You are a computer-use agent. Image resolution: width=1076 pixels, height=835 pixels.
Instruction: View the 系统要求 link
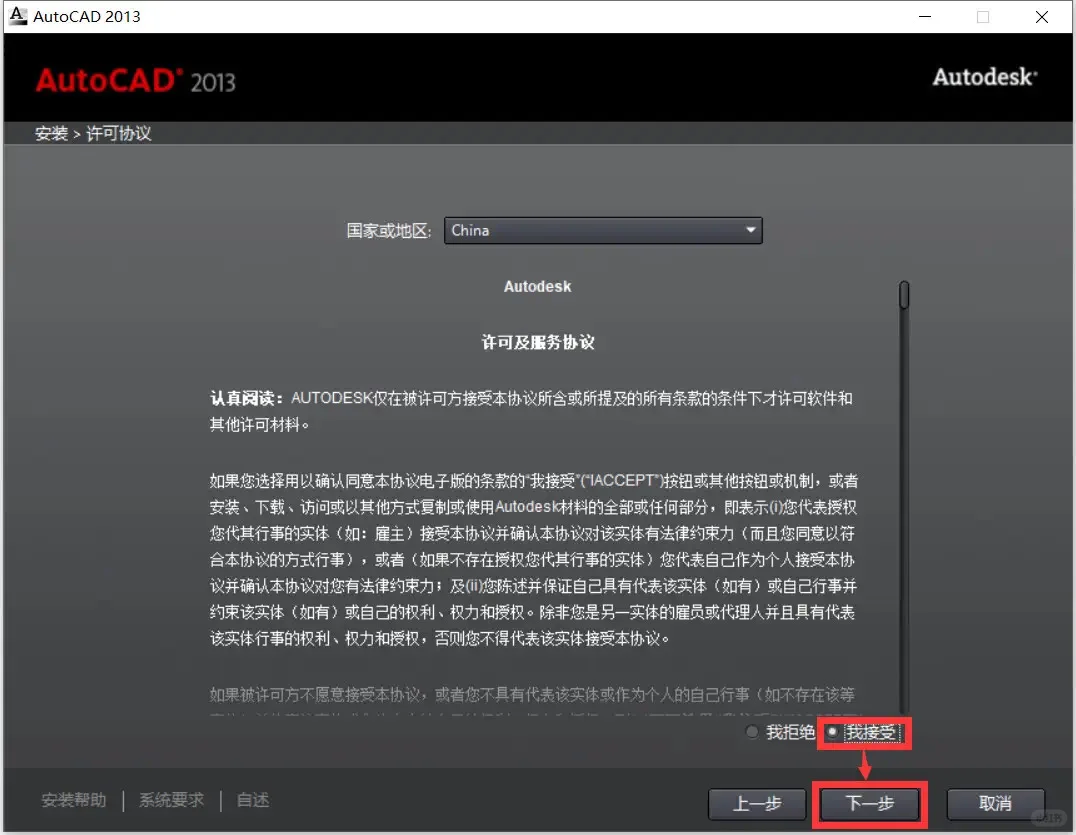tap(171, 799)
